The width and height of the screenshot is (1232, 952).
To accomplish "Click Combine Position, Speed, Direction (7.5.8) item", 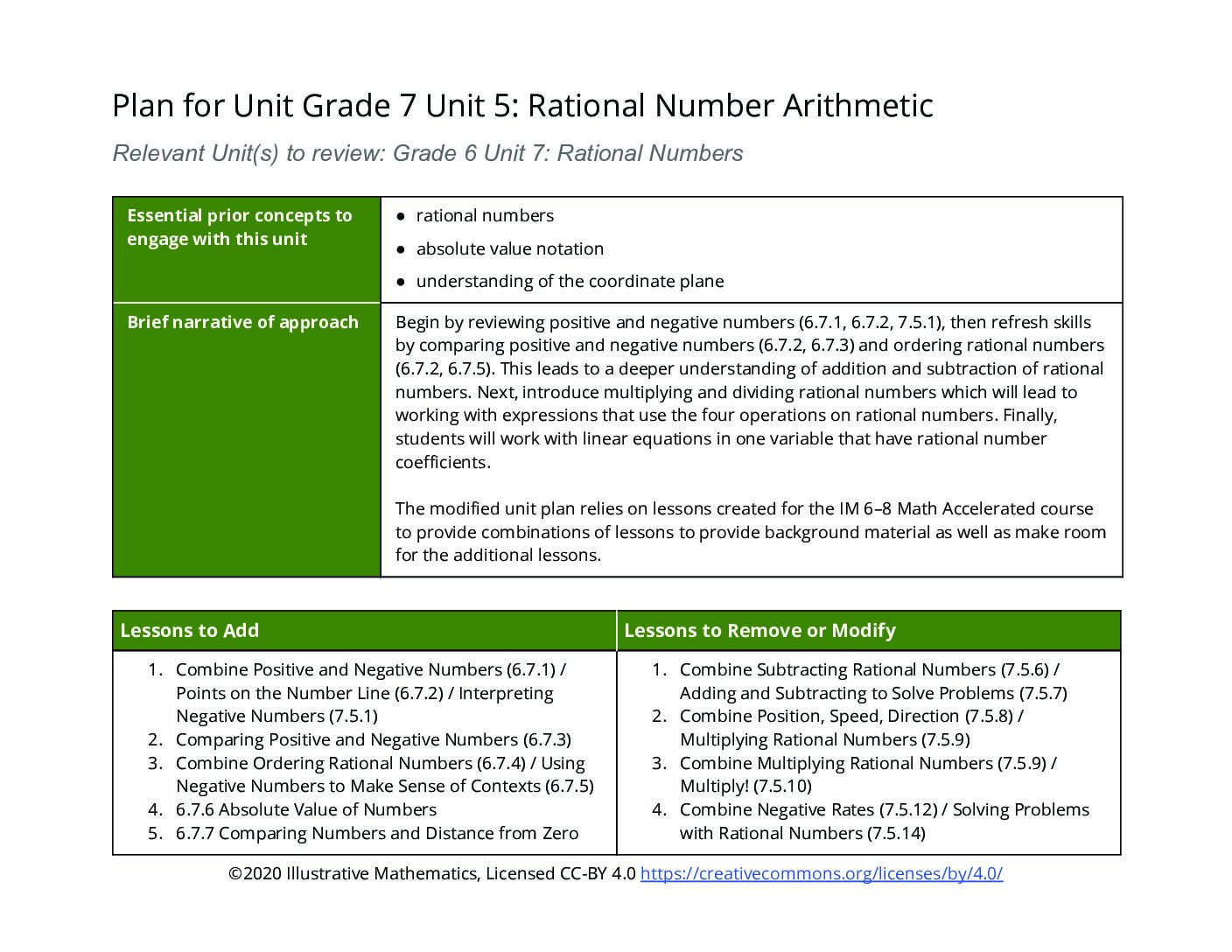I will (851, 728).
